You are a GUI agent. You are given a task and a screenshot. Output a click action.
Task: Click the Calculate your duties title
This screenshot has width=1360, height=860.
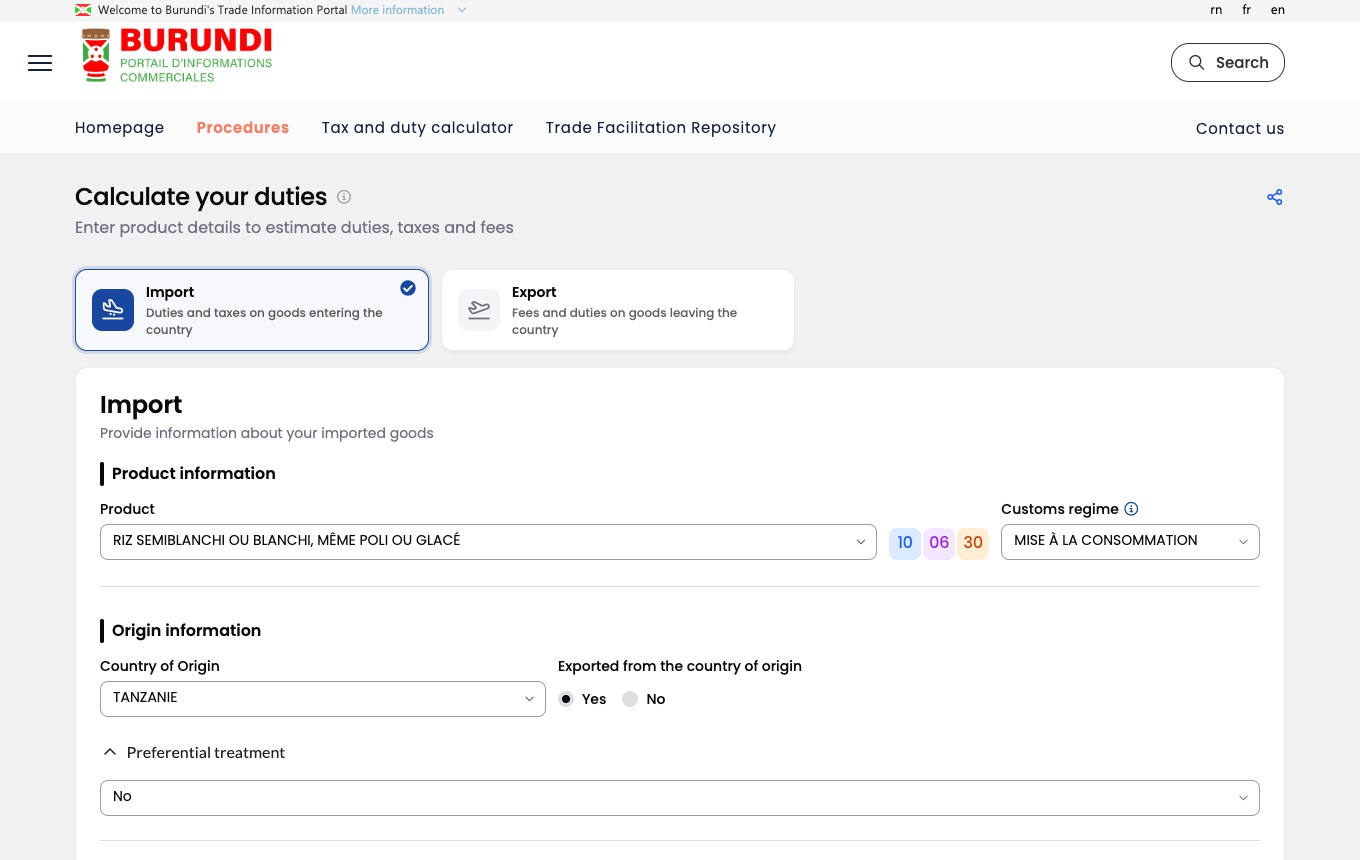click(201, 197)
